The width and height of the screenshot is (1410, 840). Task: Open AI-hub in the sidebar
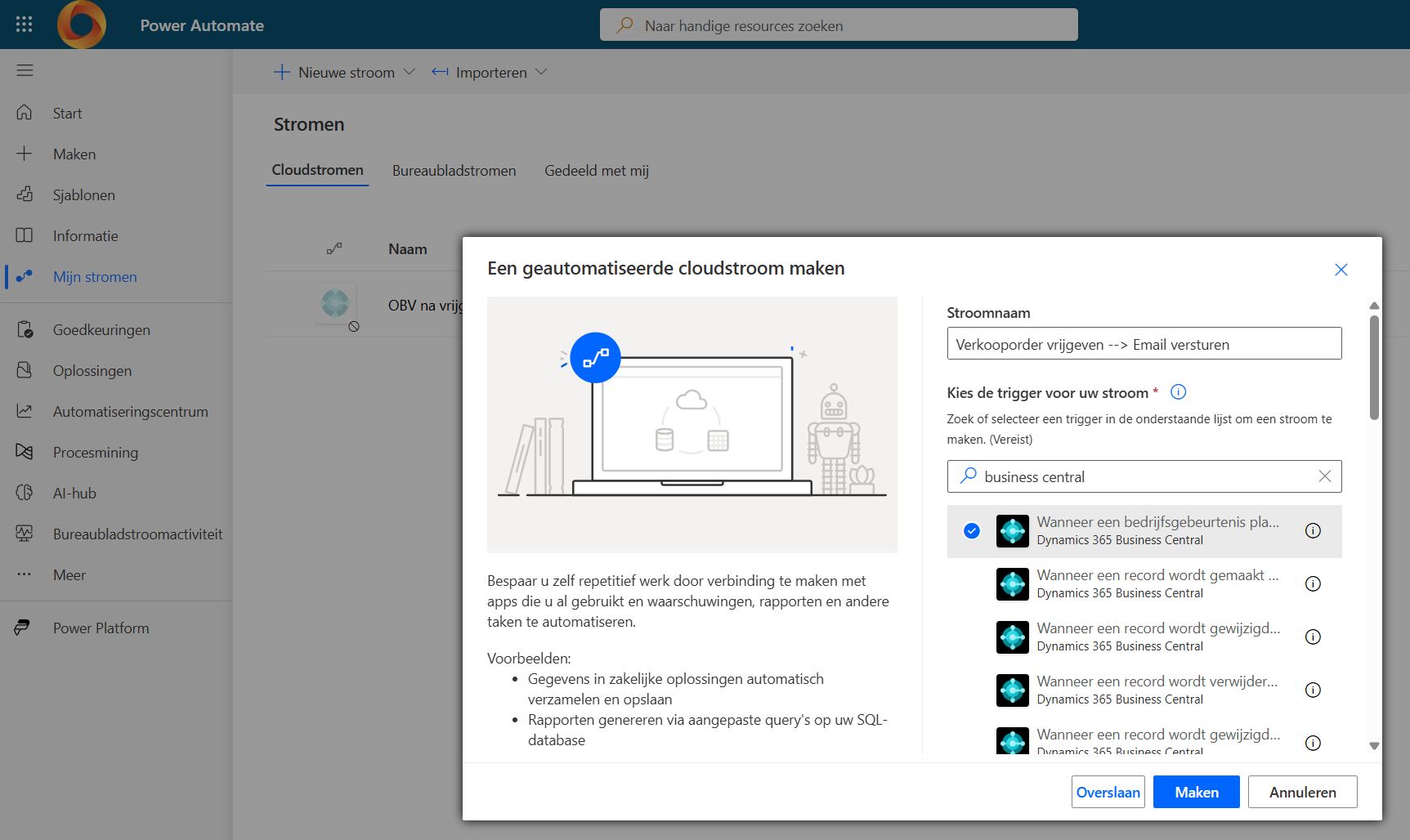[x=74, y=494]
